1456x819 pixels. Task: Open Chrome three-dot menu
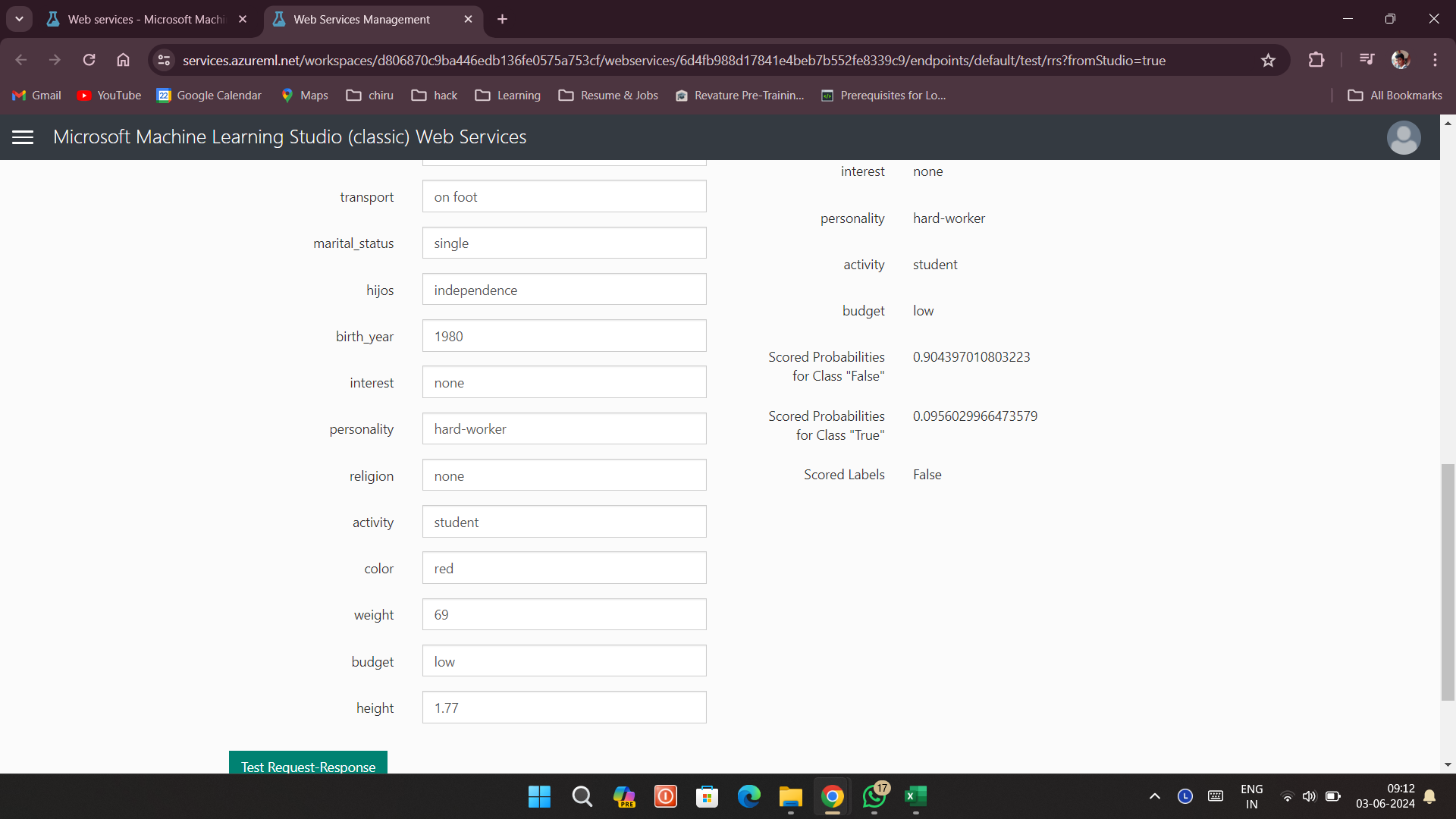1435,60
